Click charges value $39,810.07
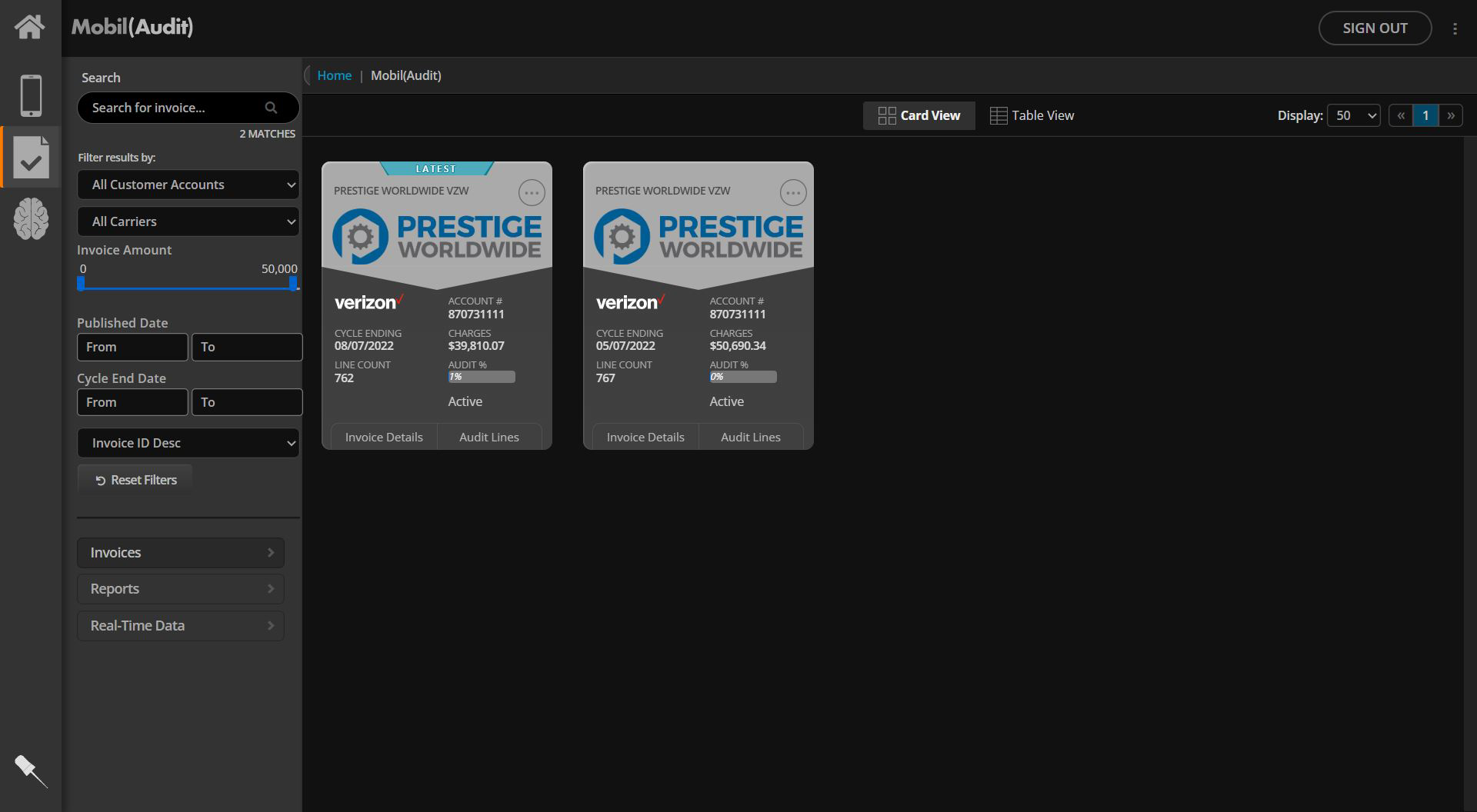This screenshot has width=1477, height=812. [x=476, y=346]
